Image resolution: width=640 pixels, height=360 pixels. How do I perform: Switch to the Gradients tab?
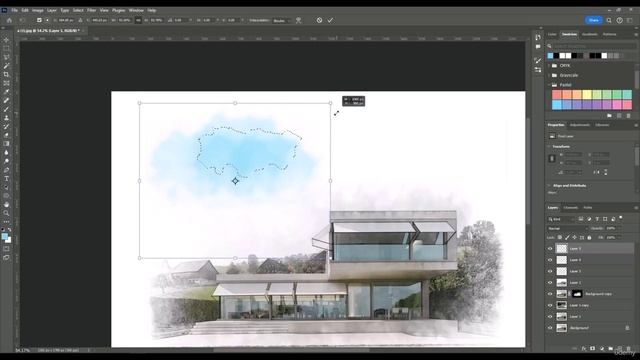(590, 34)
